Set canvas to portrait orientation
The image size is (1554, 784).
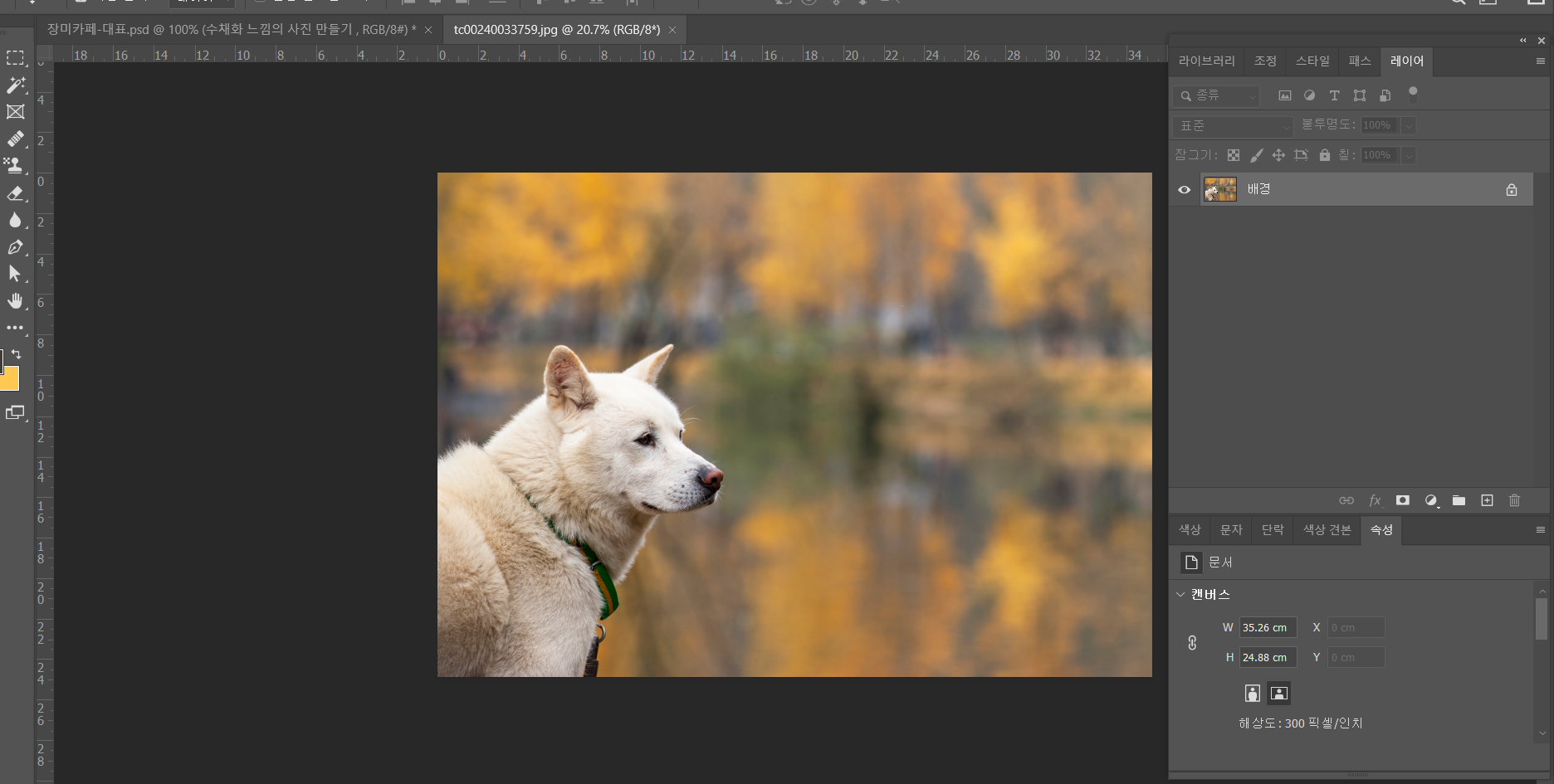tap(1253, 694)
